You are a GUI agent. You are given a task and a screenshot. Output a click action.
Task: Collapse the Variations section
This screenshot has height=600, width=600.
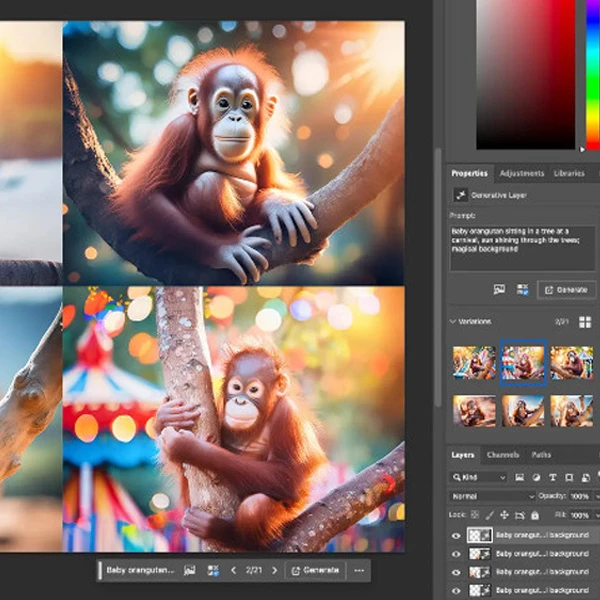pos(454,322)
